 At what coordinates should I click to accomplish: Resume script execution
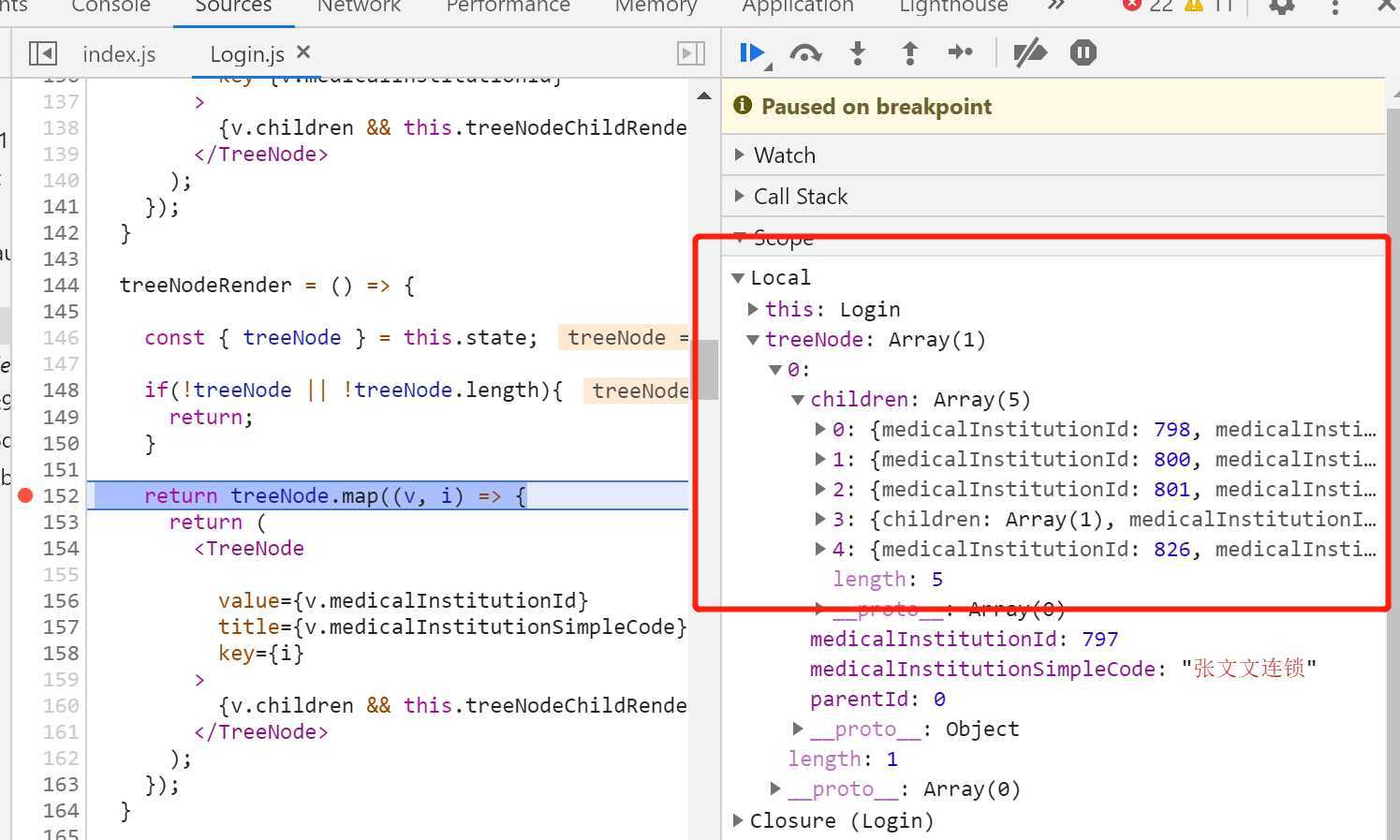point(751,52)
